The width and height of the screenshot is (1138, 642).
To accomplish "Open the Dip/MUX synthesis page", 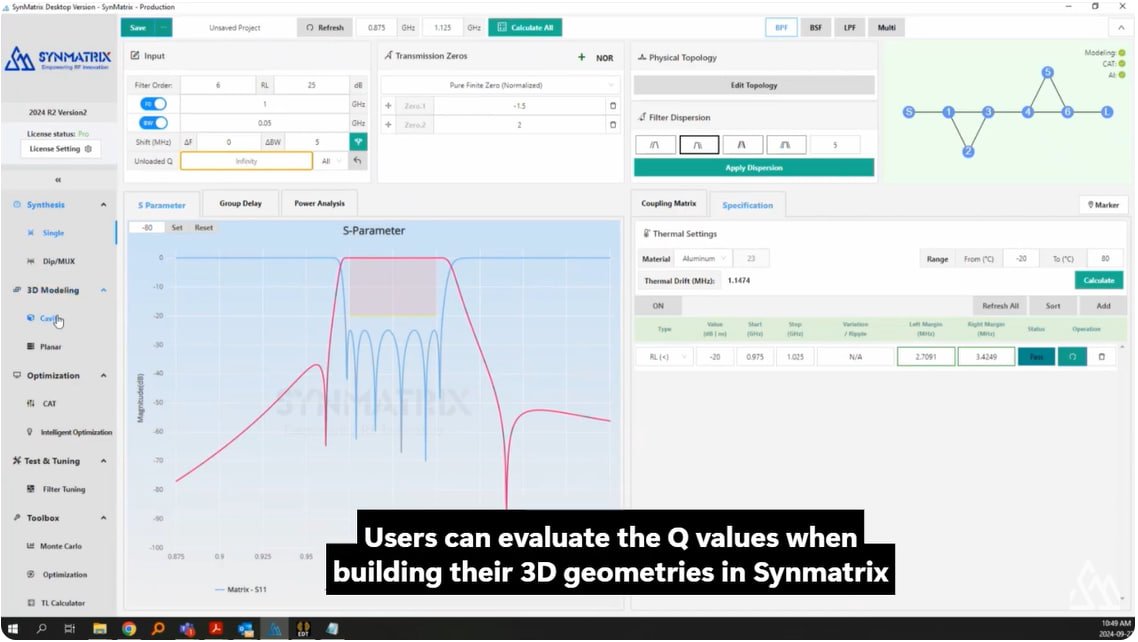I will 58,261.
